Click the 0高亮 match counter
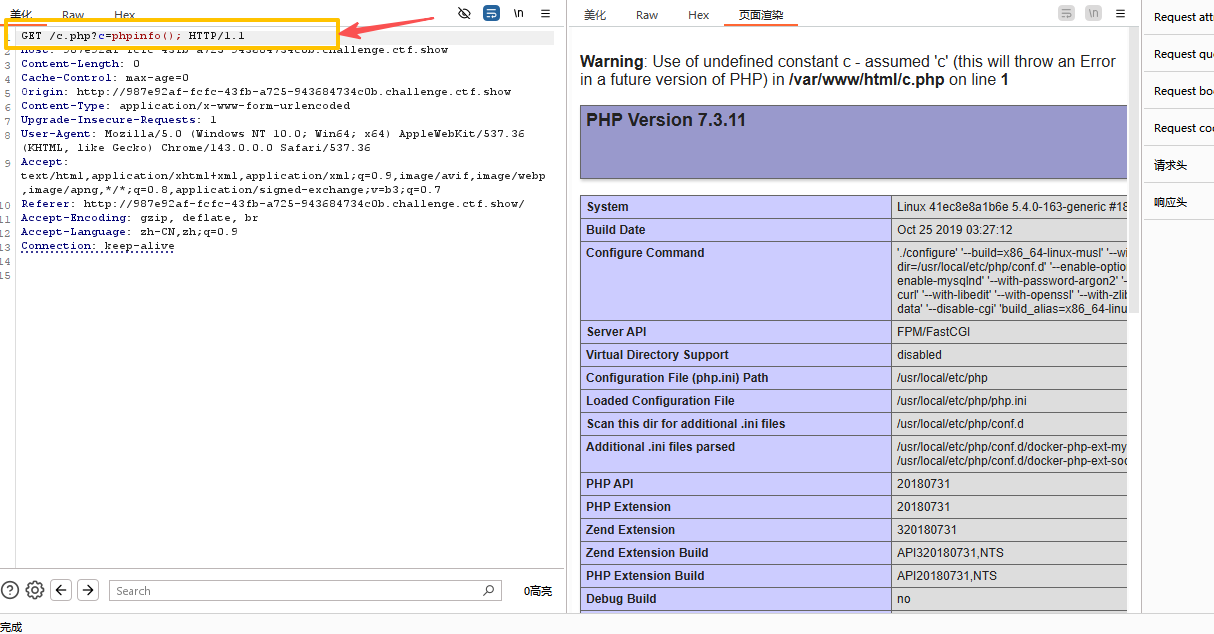The width and height of the screenshot is (1214, 634). click(538, 591)
